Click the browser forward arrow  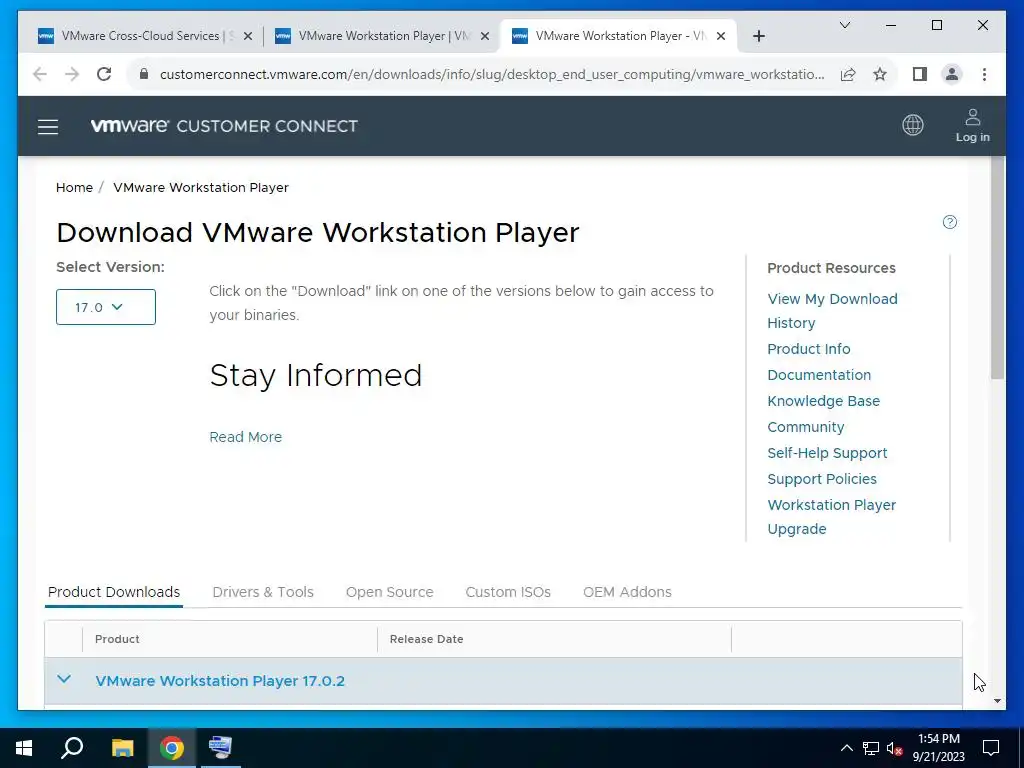tap(72, 74)
